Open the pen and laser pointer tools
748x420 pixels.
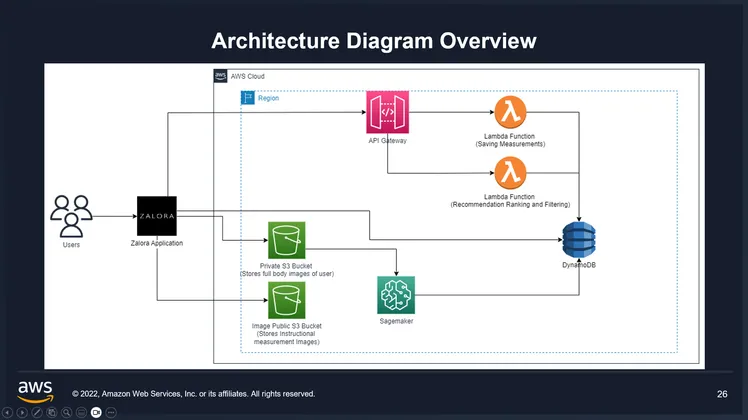[37, 412]
